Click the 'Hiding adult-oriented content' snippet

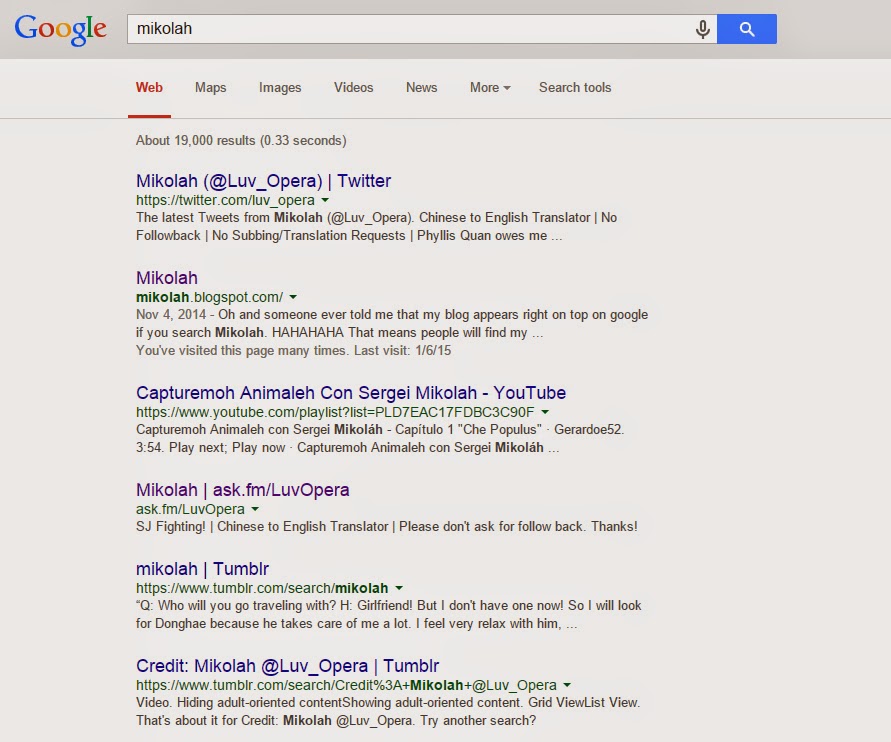point(388,711)
